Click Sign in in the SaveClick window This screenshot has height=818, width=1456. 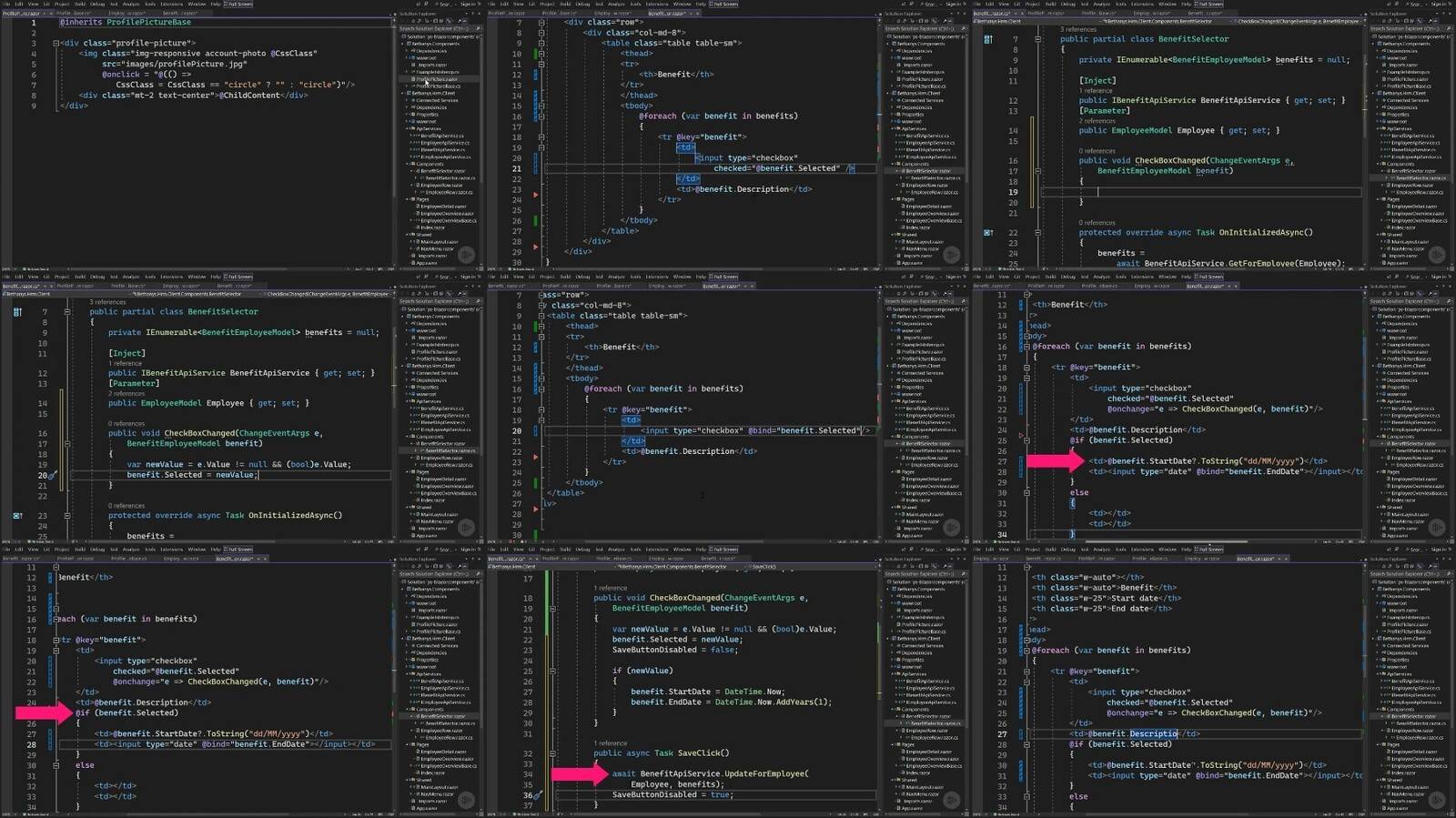(x=954, y=550)
